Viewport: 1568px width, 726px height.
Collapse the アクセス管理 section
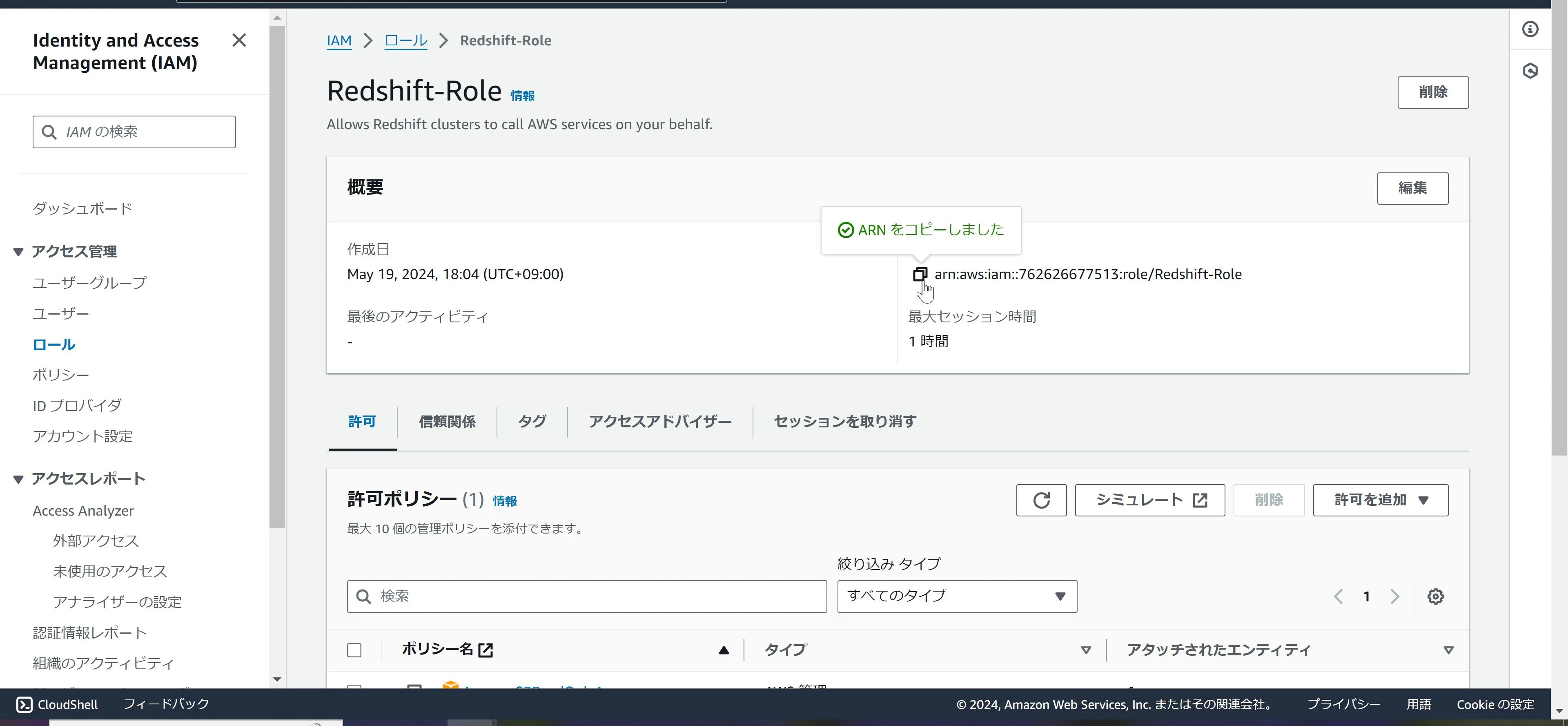point(18,252)
